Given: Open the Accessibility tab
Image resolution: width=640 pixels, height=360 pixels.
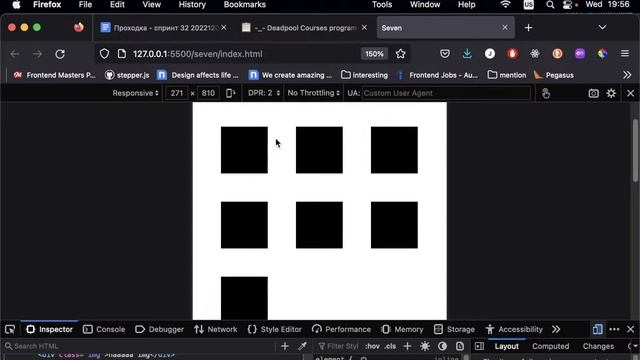Looking at the screenshot, I should (x=514, y=329).
